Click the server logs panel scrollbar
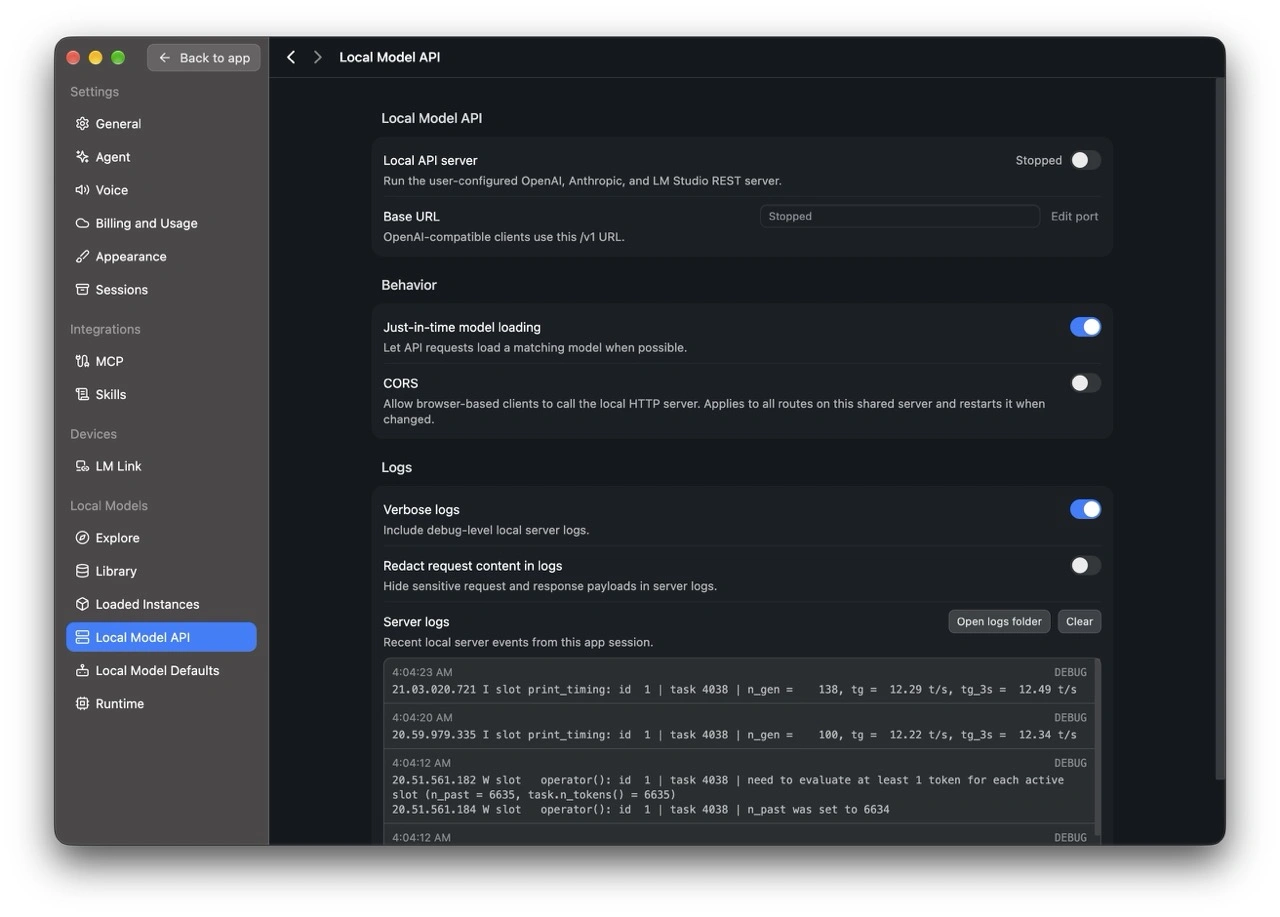The image size is (1280, 917). (x=1098, y=747)
